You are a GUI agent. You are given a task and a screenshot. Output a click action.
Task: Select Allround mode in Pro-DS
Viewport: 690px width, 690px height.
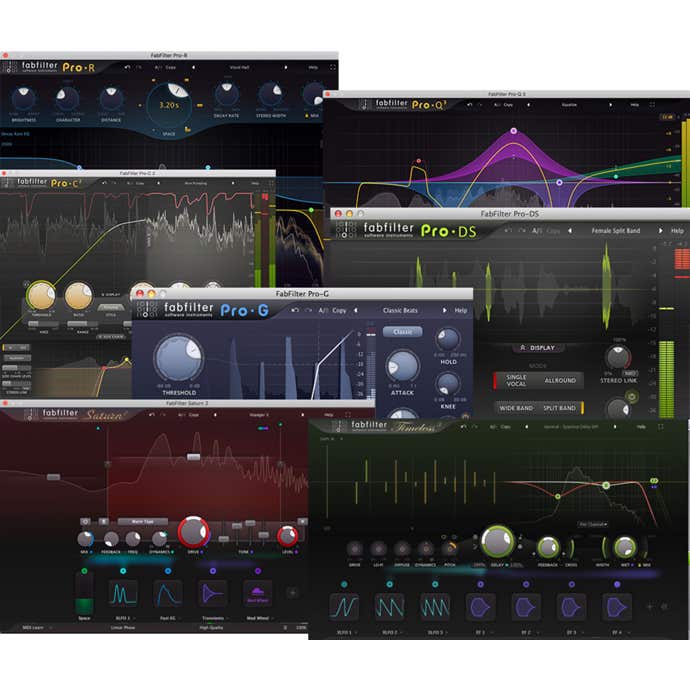pyautogui.click(x=560, y=380)
